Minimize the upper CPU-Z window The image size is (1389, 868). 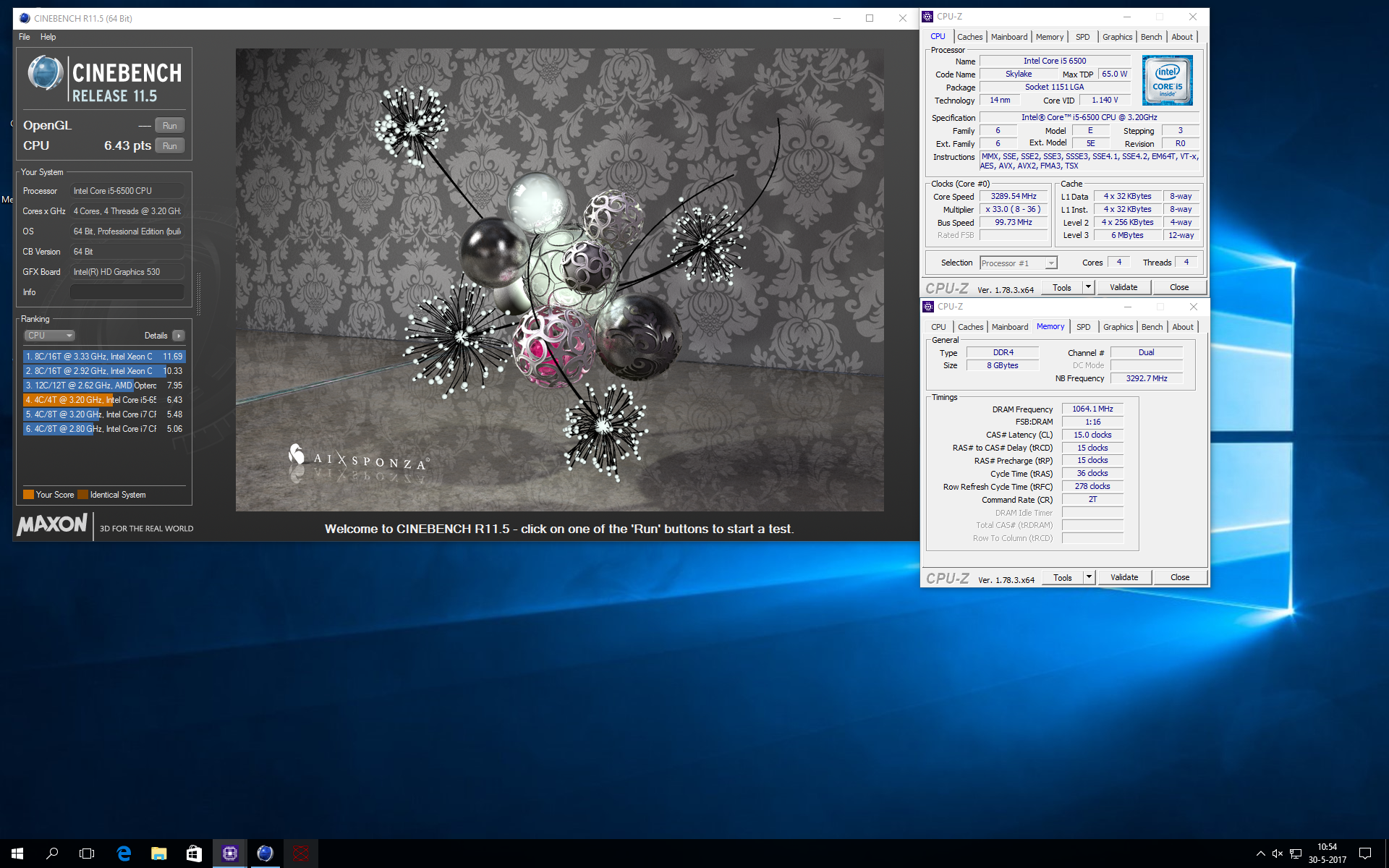coord(1126,17)
